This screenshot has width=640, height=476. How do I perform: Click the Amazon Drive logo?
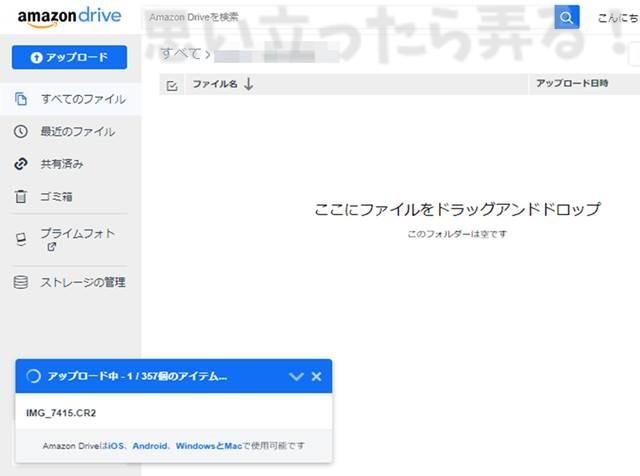[69, 18]
